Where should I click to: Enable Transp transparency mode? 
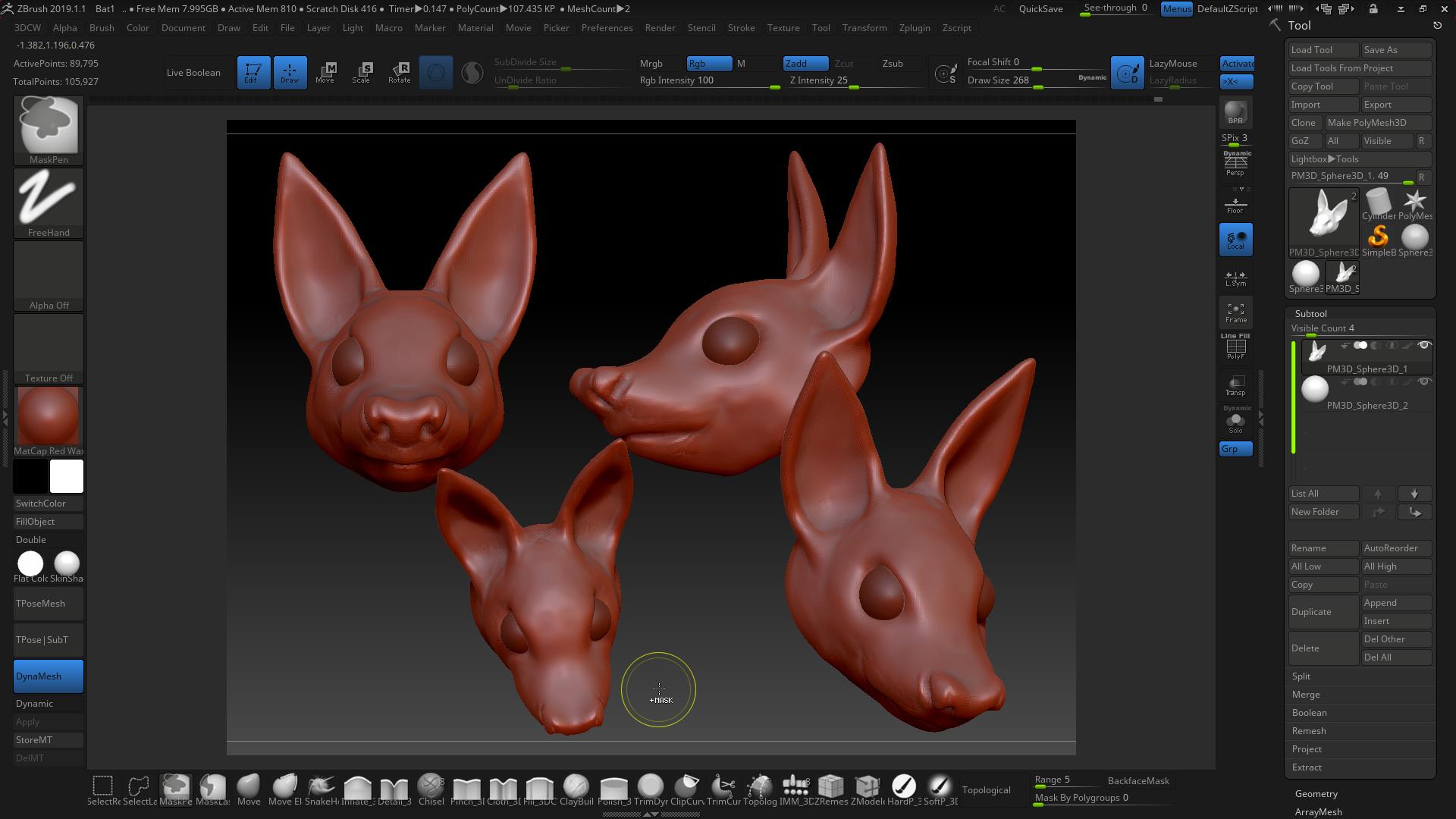pos(1235,385)
